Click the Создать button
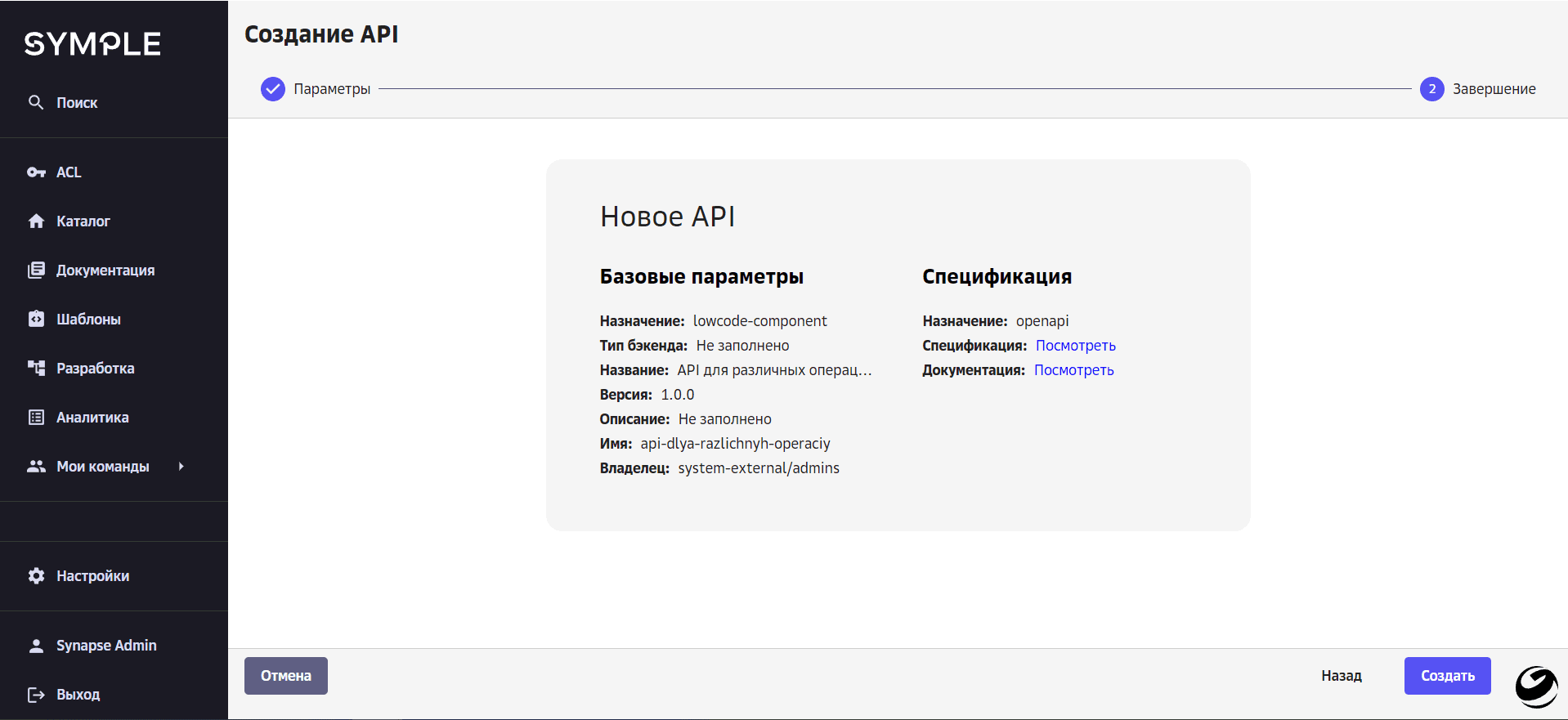Viewport: 1568px width, 720px height. (1447, 676)
